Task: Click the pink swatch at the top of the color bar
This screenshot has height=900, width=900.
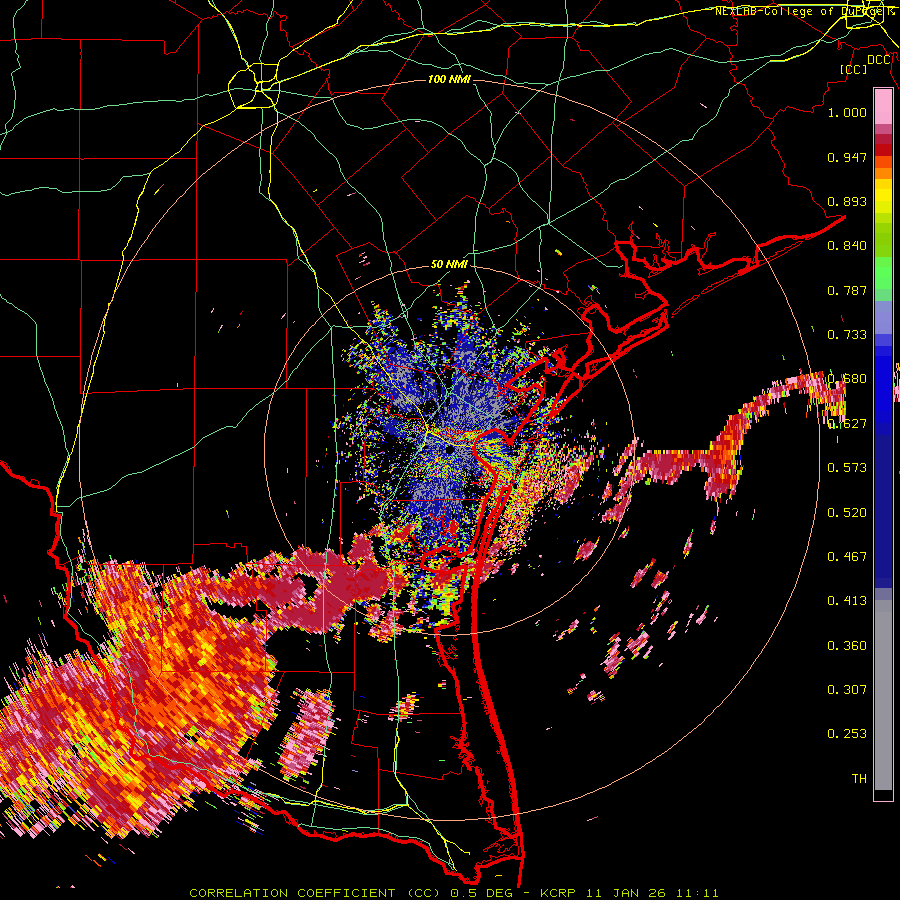Action: [883, 107]
